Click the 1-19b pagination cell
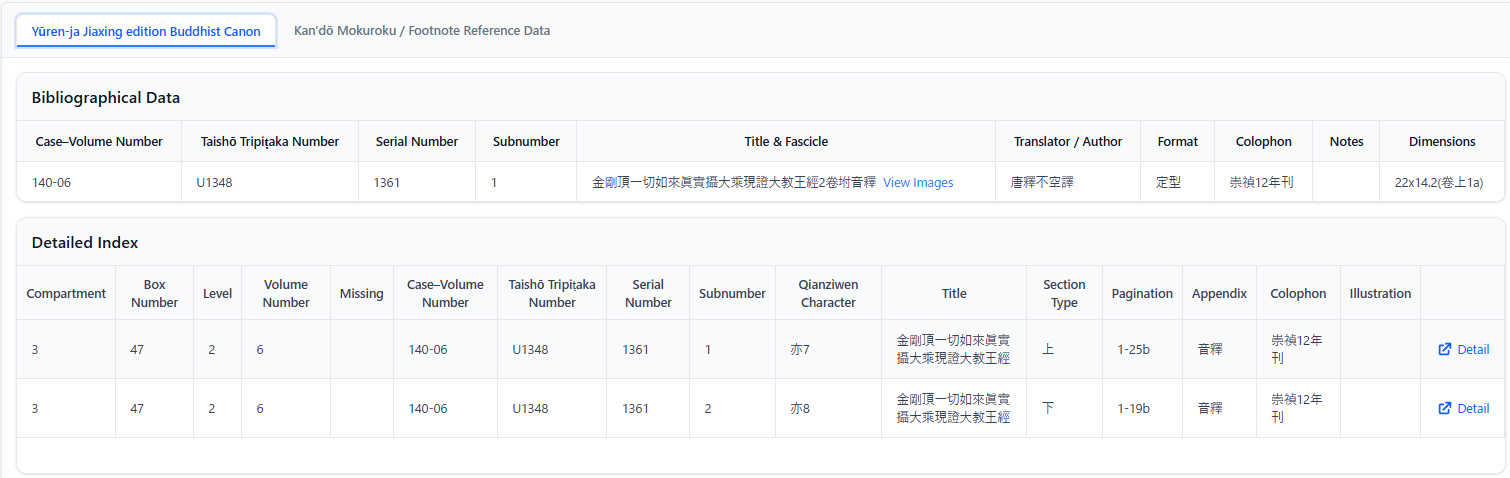The image size is (1510, 478). tap(1133, 409)
